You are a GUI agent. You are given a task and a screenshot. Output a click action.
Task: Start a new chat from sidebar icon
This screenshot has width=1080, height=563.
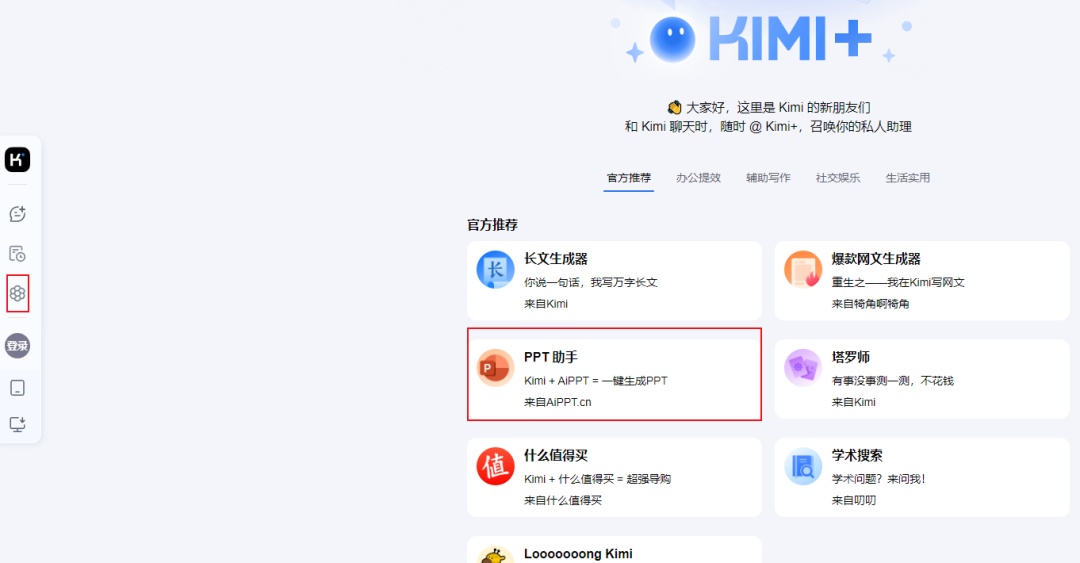17,214
